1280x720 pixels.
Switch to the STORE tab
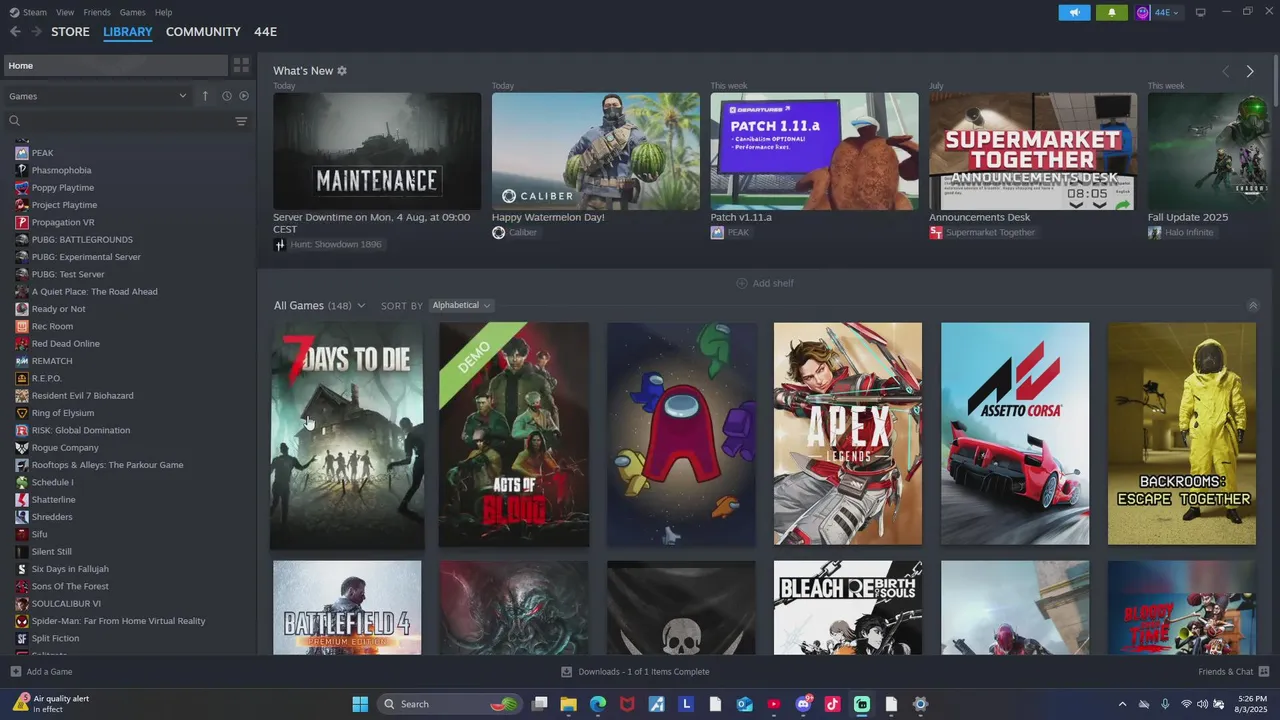[70, 32]
